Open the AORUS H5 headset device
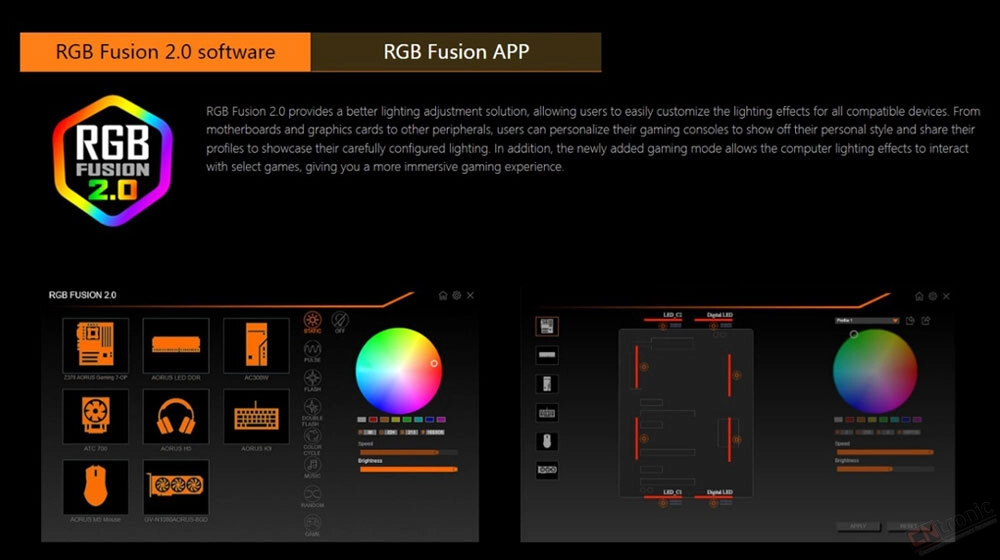1000x560 pixels. [176, 417]
